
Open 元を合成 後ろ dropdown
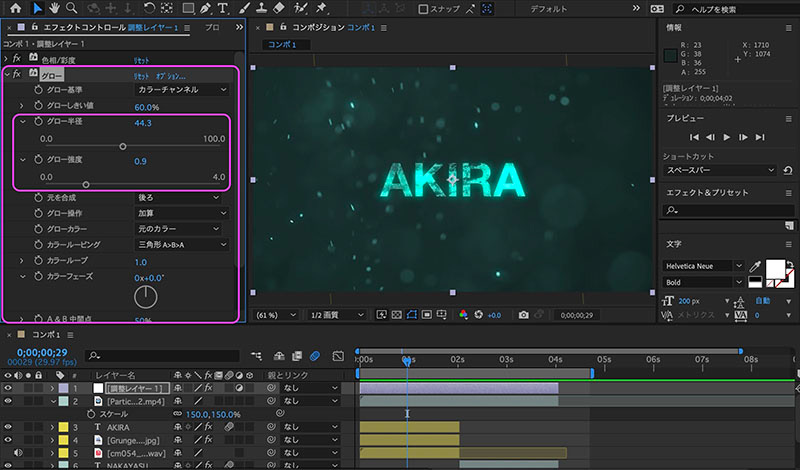tap(178, 197)
